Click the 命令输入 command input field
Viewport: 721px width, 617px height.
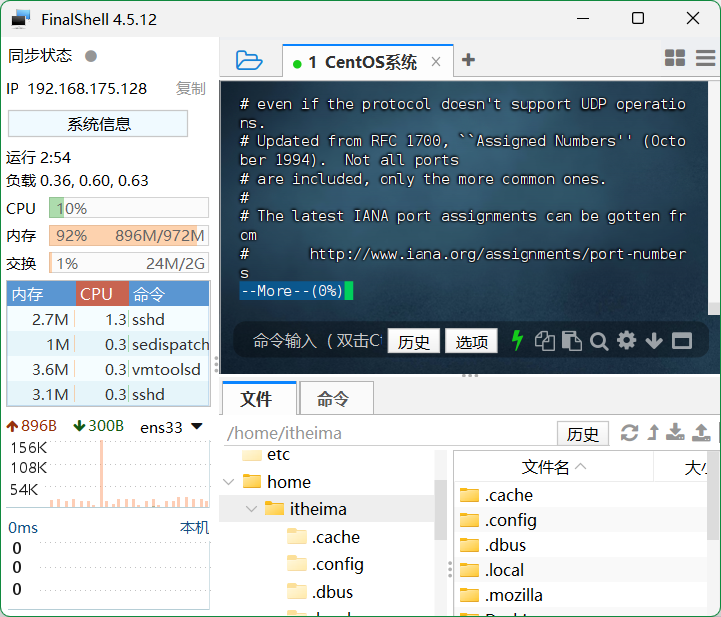(317, 341)
